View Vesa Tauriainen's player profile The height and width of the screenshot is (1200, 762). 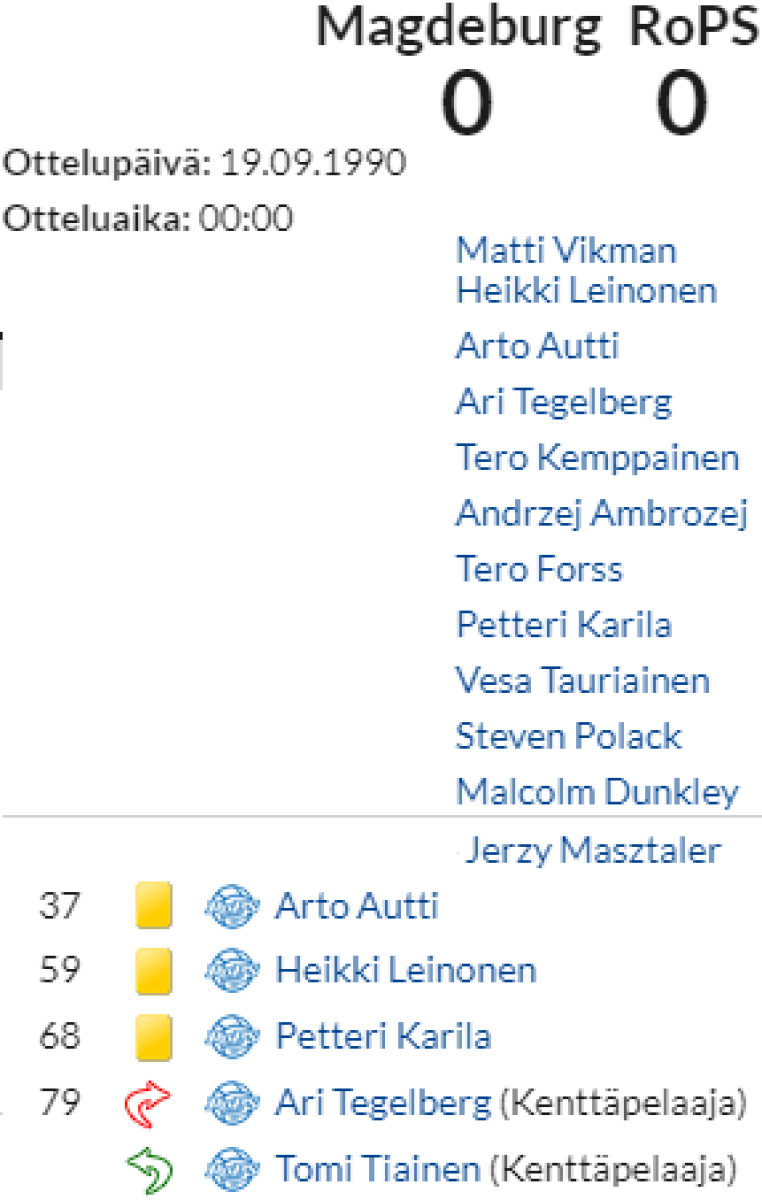click(582, 681)
